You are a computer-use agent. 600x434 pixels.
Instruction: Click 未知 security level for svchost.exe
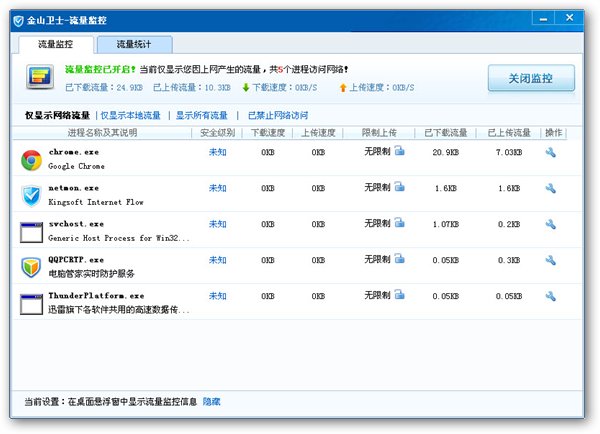[x=217, y=224]
